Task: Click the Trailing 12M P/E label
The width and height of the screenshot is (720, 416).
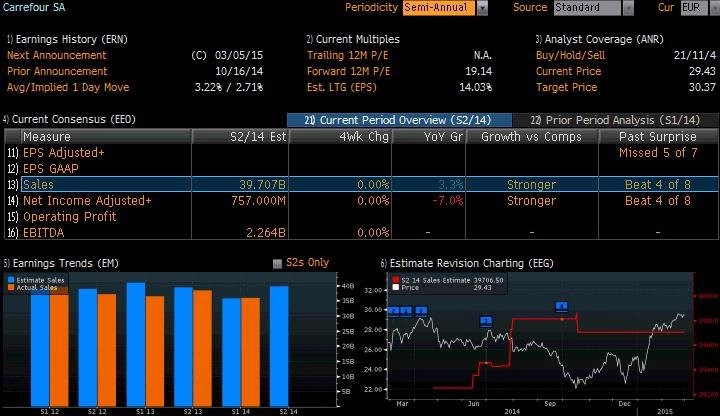Action: point(348,55)
